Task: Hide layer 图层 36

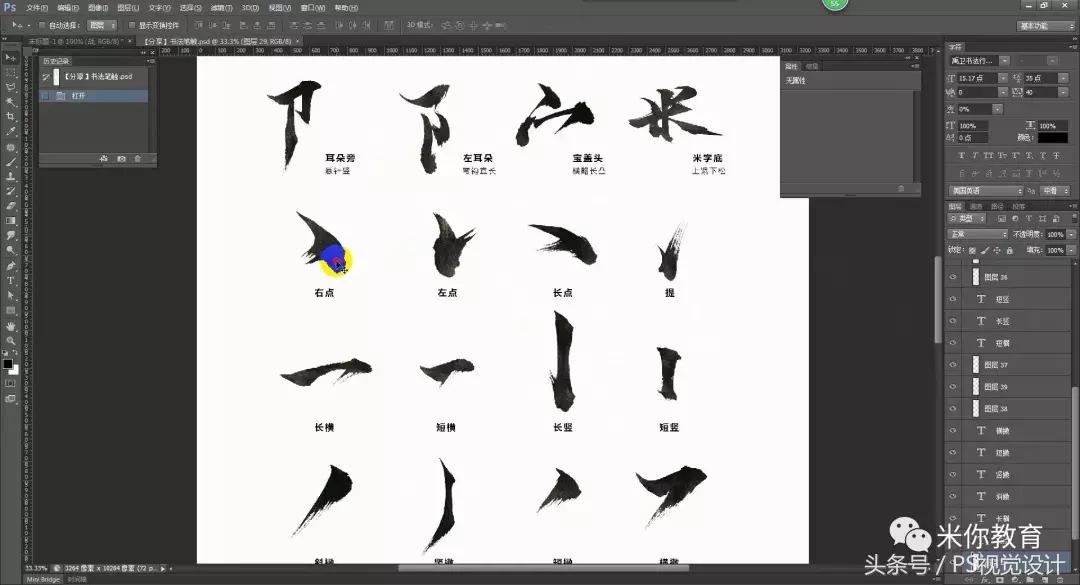Action: click(953, 277)
